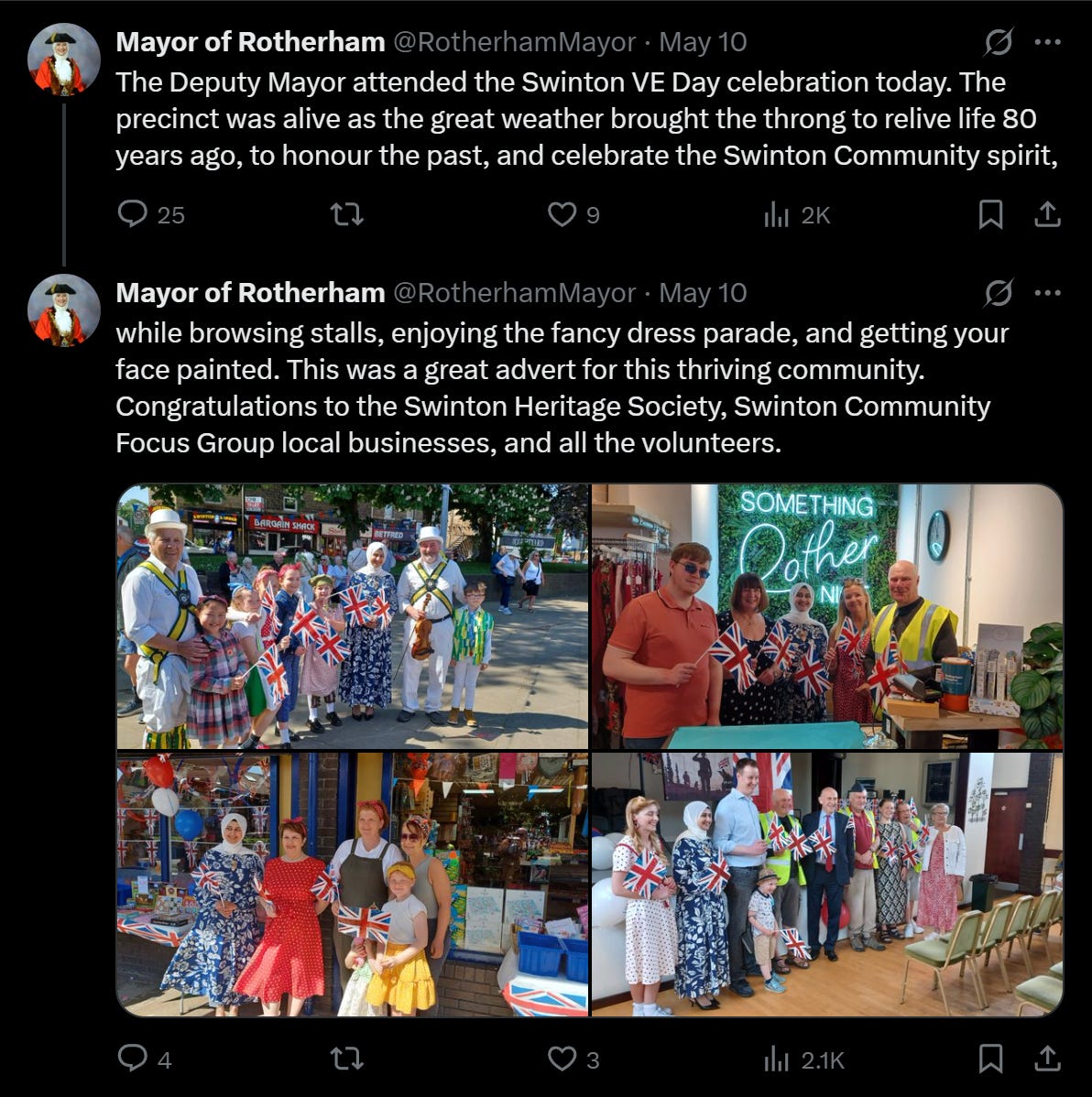Repost the first Swinton VE Day tweet
This screenshot has height=1097, width=1092.
pyautogui.click(x=346, y=214)
